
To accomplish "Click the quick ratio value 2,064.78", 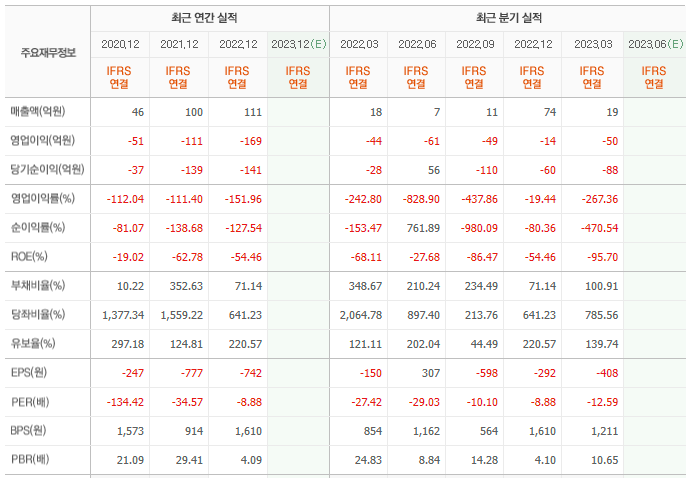I will (361, 315).
